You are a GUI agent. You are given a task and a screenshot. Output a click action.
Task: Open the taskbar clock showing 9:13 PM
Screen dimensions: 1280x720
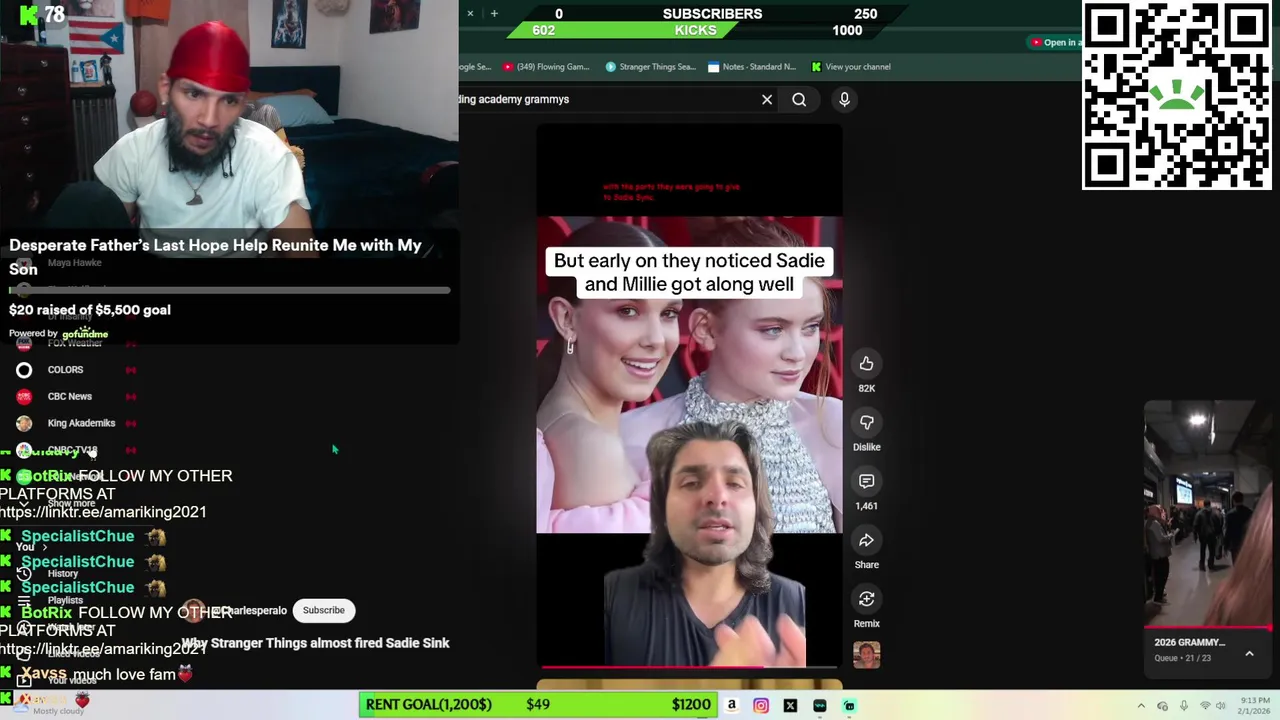(x=1255, y=706)
